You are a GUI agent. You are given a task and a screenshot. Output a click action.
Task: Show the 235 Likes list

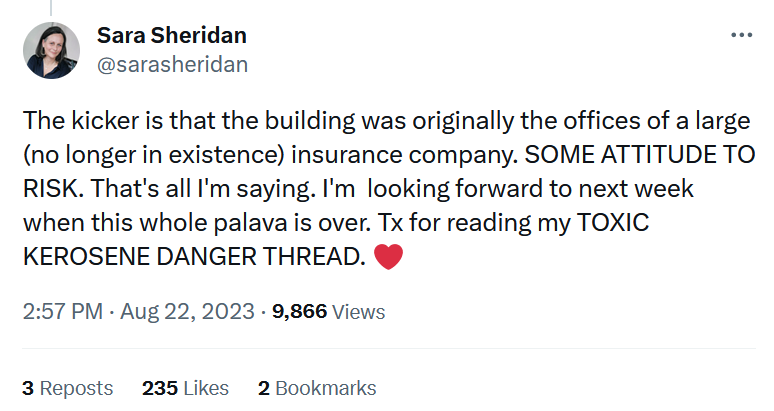click(186, 388)
